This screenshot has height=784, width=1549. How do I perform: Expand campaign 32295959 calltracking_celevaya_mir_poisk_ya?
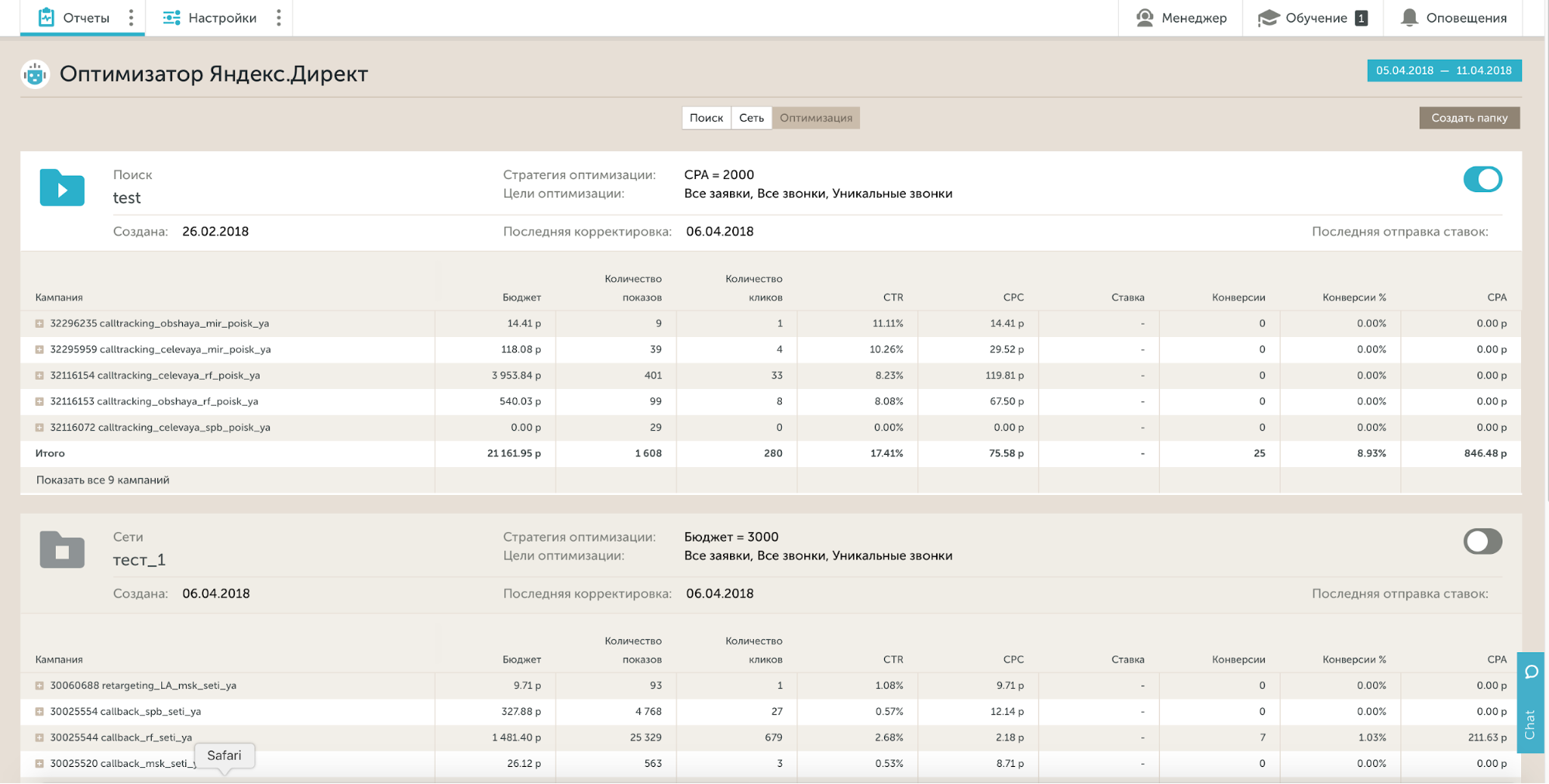click(x=40, y=349)
